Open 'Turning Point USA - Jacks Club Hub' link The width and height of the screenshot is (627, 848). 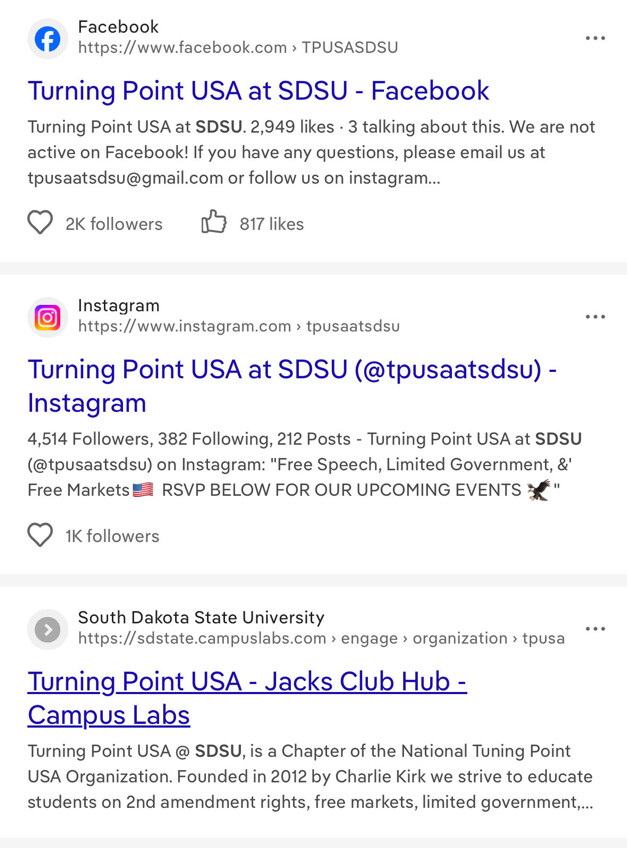(x=247, y=682)
